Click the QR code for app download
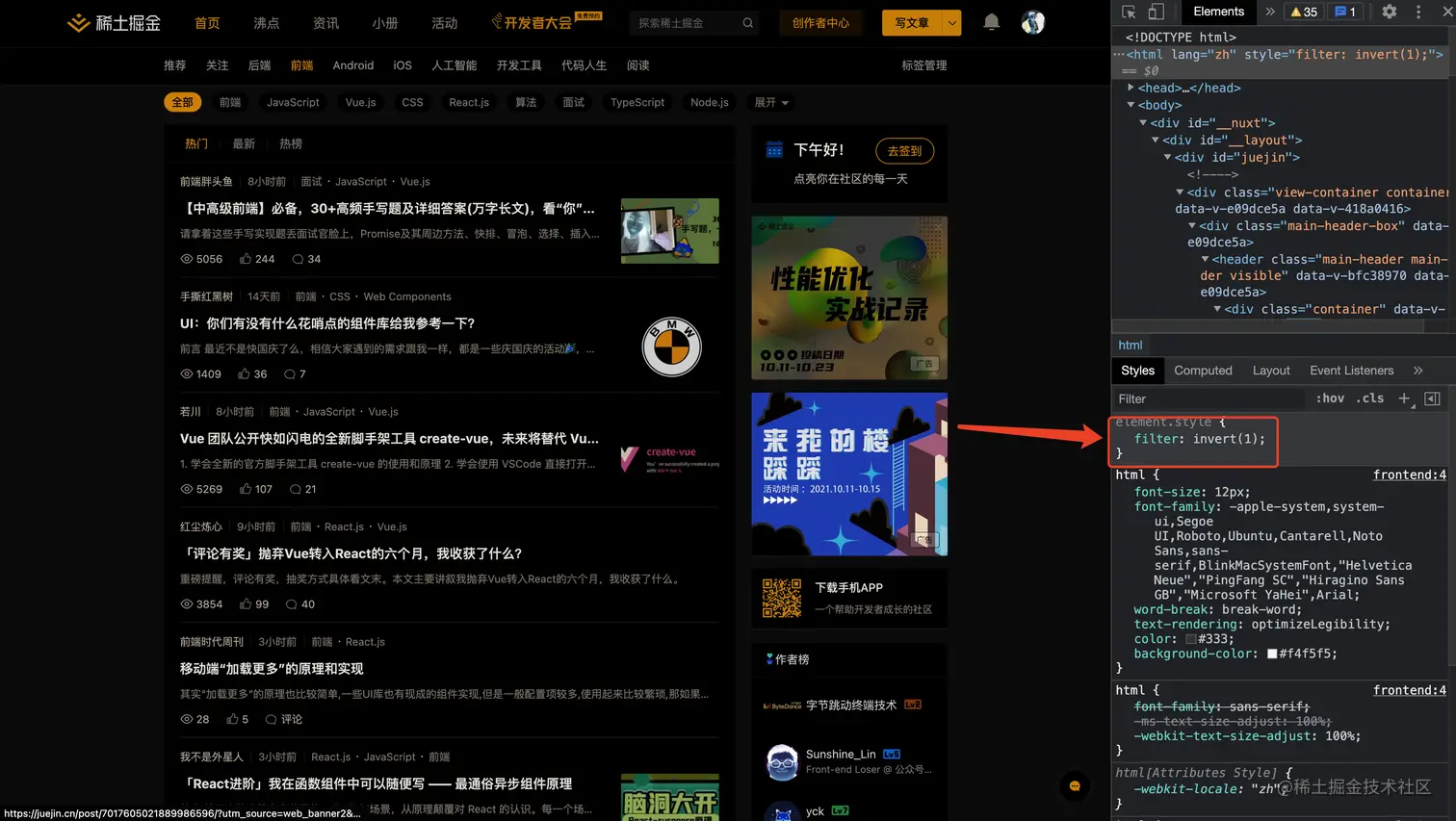1456x821 pixels. (x=781, y=598)
